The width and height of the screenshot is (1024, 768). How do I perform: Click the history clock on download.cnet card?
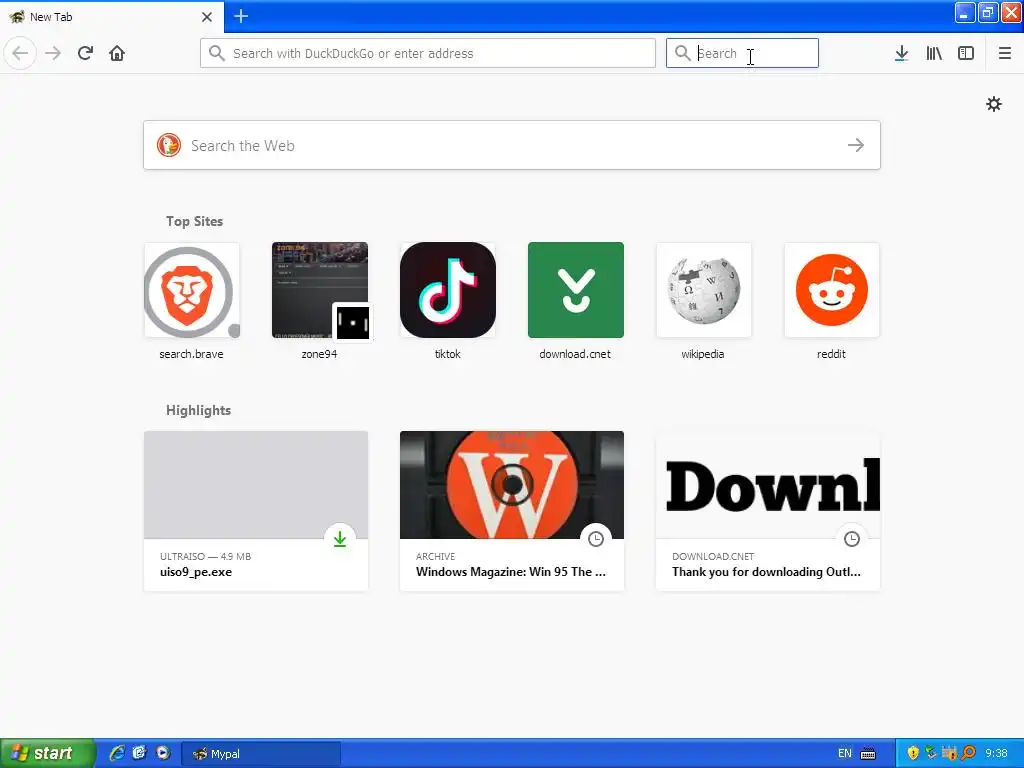pyautogui.click(x=852, y=539)
